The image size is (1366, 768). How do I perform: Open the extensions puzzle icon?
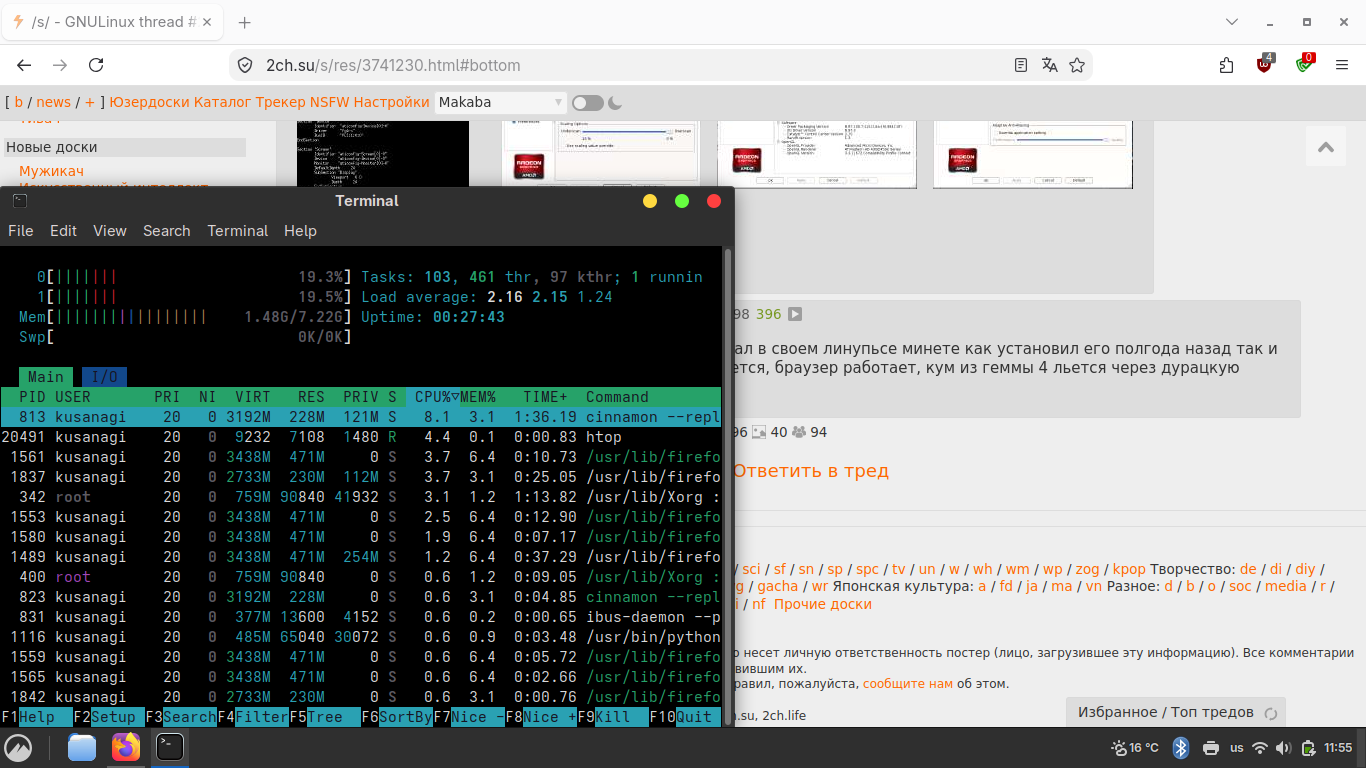[x=1227, y=65]
